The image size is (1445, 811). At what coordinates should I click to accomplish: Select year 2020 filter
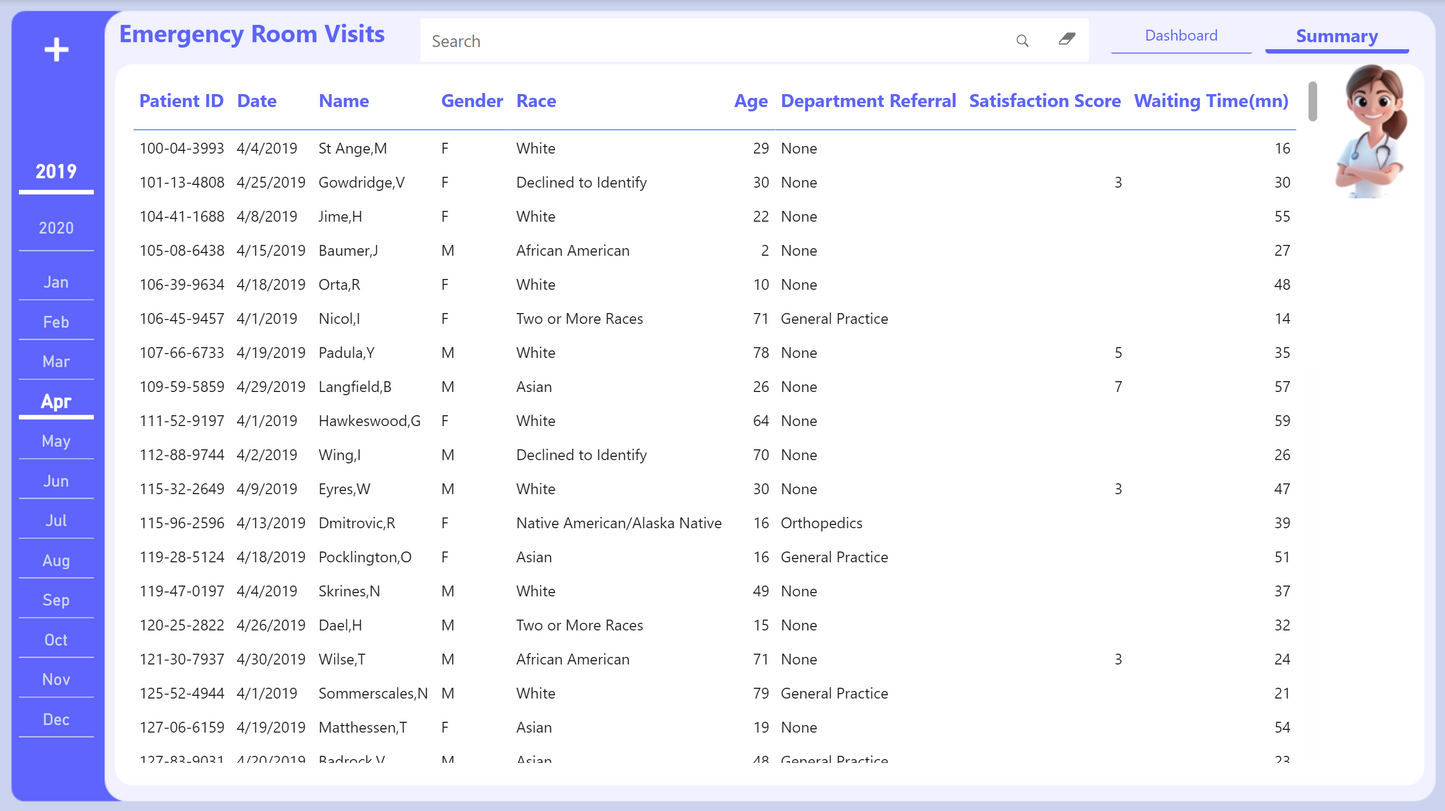tap(56, 229)
